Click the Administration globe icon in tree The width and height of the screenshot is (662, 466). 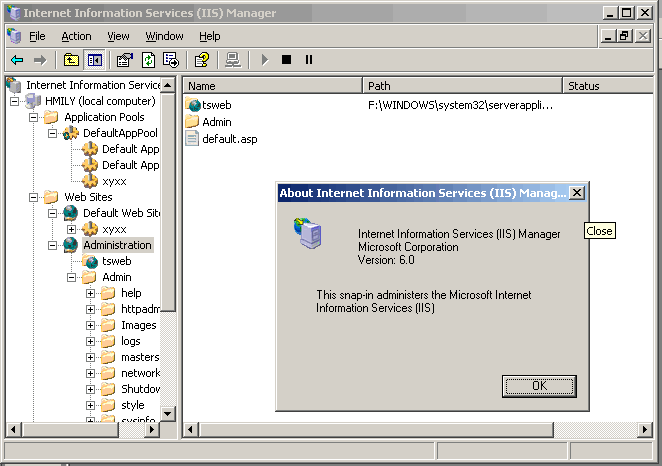click(71, 245)
